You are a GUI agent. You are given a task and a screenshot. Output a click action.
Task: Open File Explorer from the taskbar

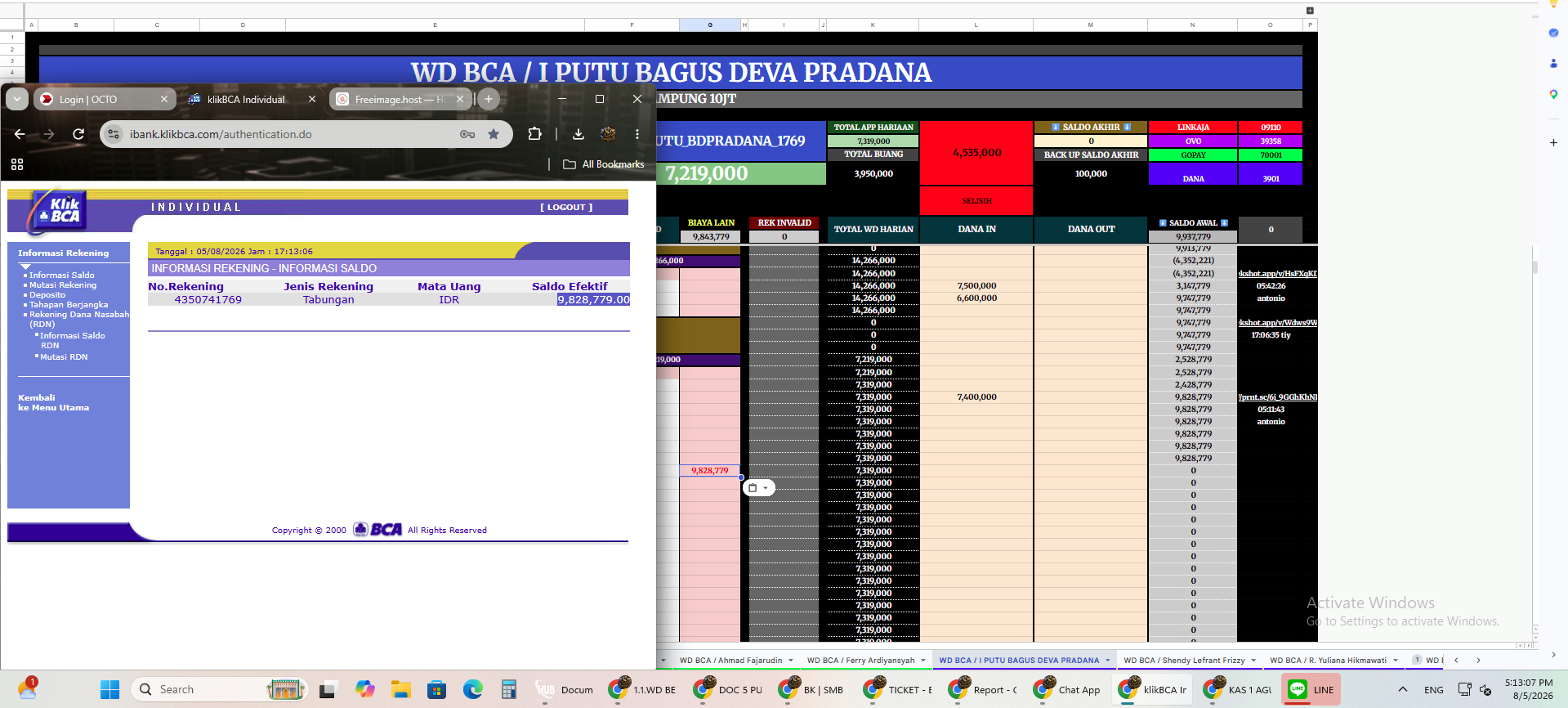[x=400, y=690]
